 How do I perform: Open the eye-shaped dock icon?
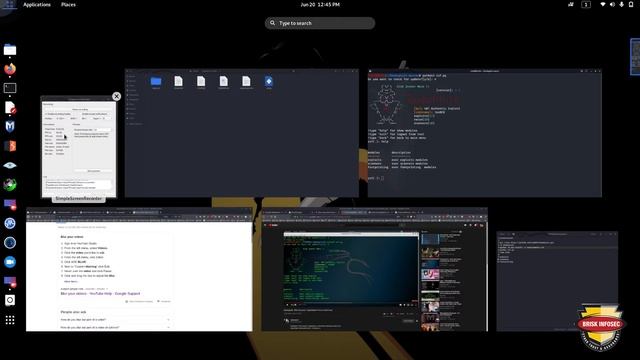click(10, 165)
